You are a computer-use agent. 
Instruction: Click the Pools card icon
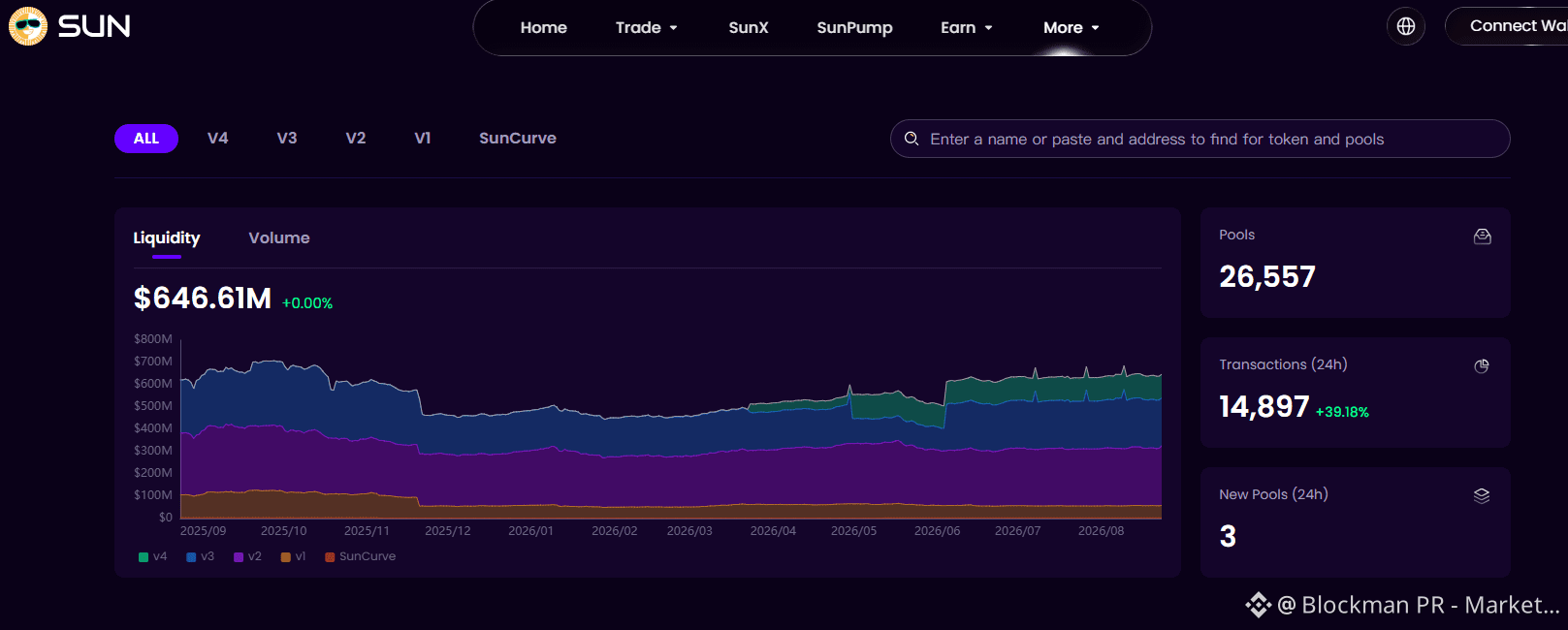pos(1482,236)
